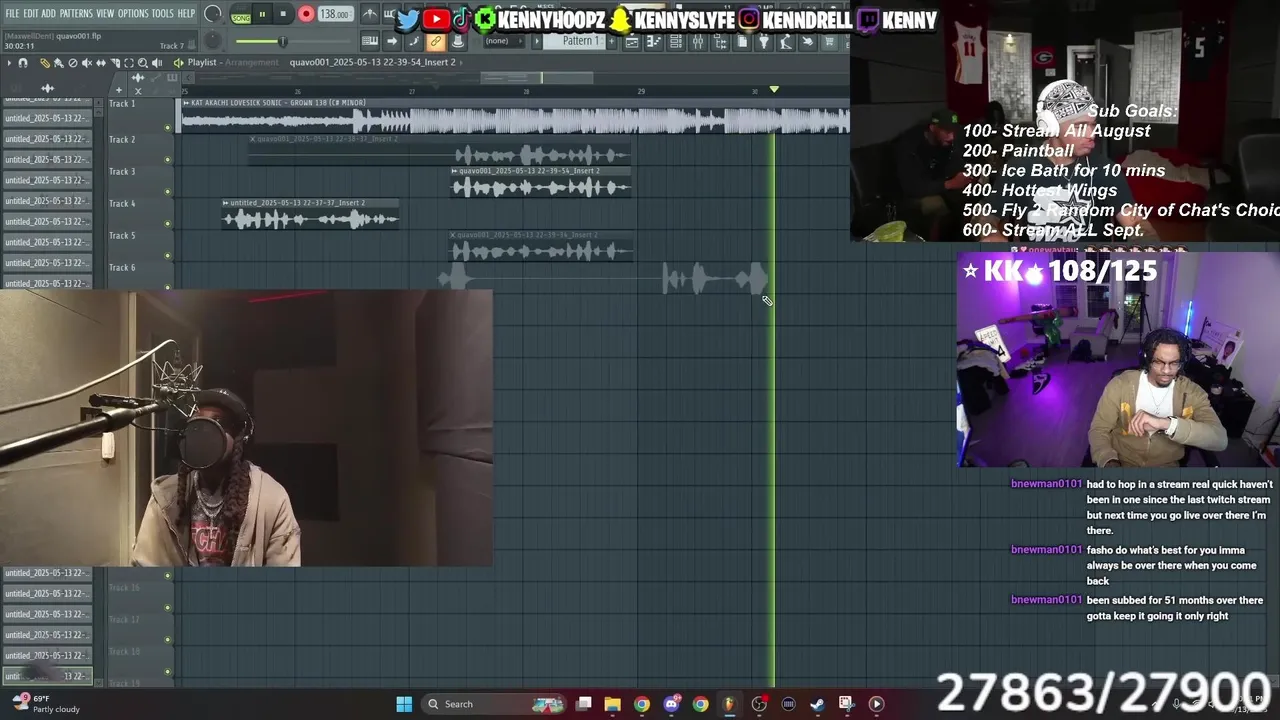Mute Track 3 with its green dot

coord(167,192)
